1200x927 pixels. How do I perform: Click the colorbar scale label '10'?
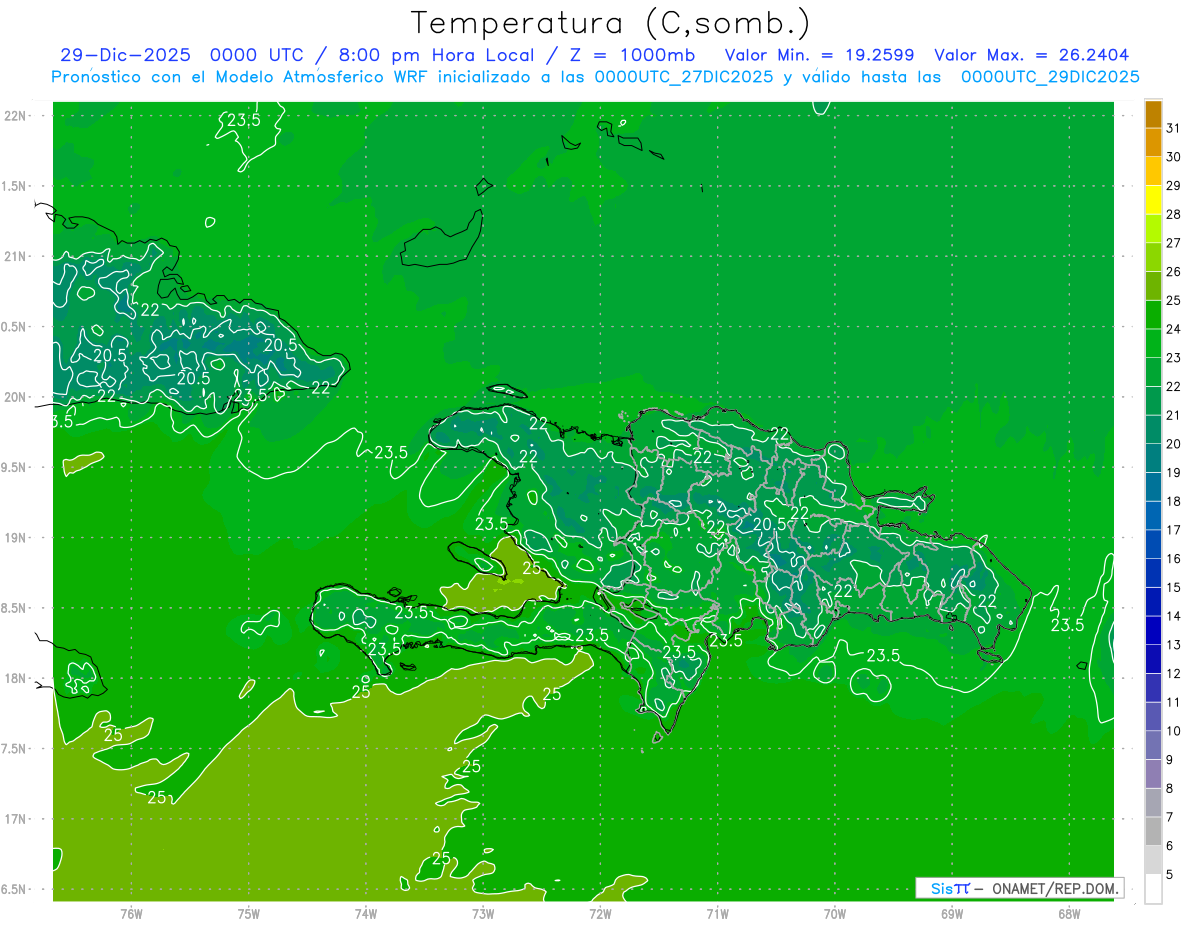[x=1174, y=731]
